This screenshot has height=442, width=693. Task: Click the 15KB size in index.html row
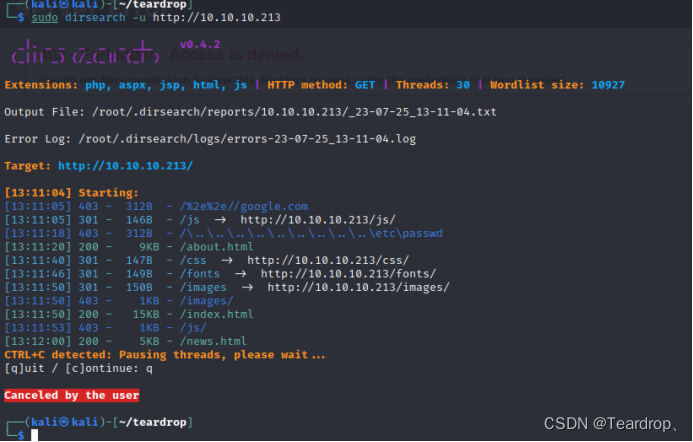click(x=146, y=314)
